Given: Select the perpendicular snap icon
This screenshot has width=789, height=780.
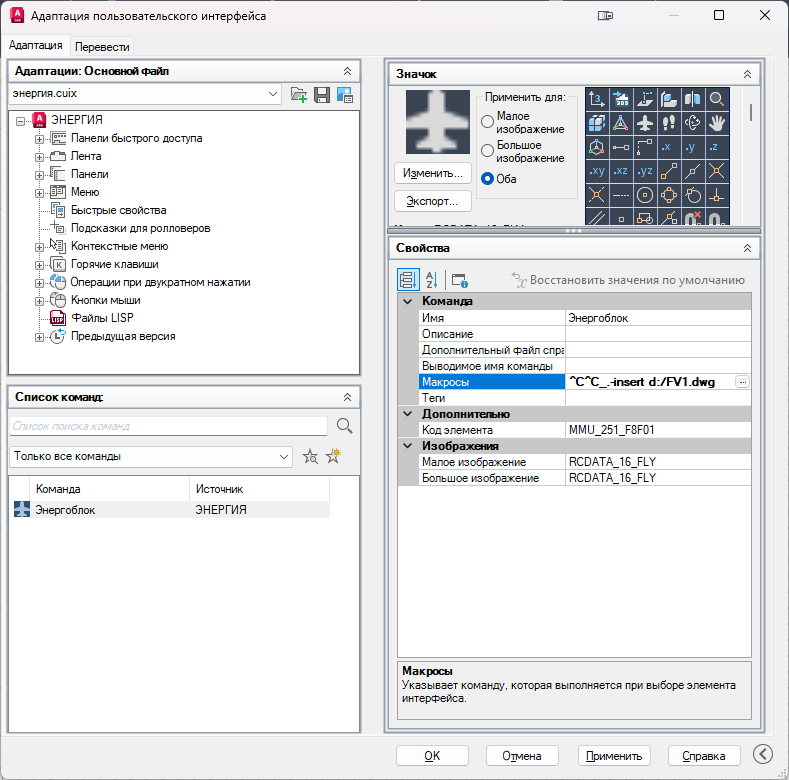Looking at the screenshot, I should [717, 195].
